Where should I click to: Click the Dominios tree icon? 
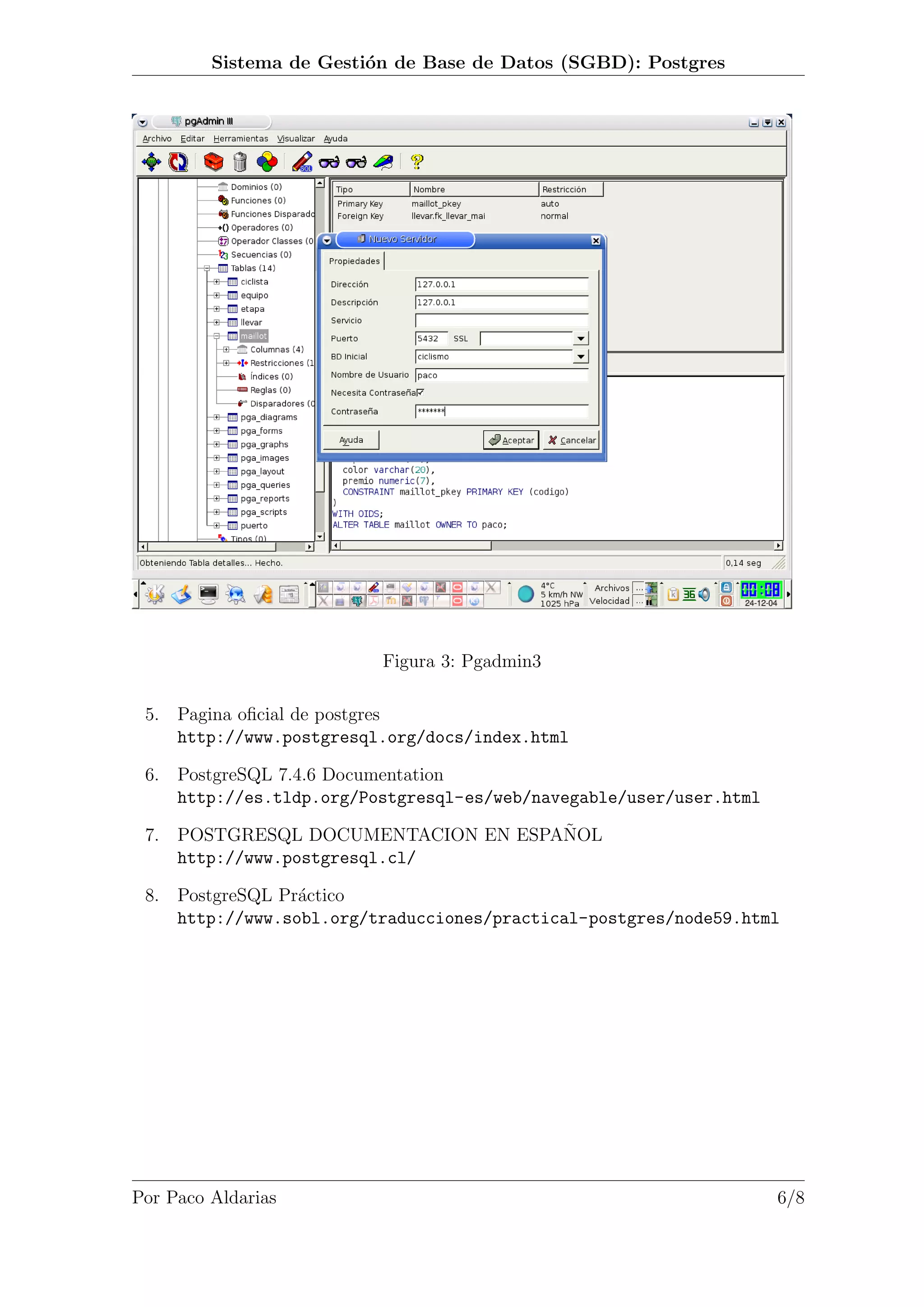tap(223, 187)
